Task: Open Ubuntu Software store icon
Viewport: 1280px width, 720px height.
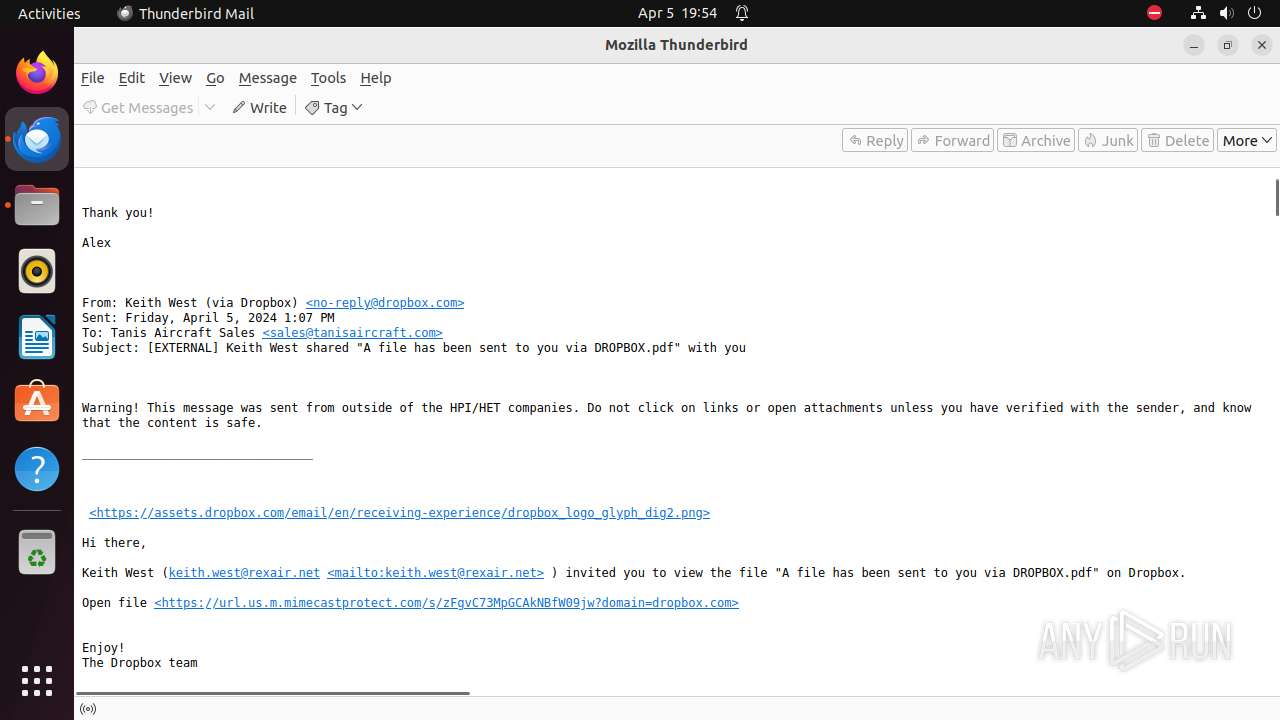Action: point(37,403)
